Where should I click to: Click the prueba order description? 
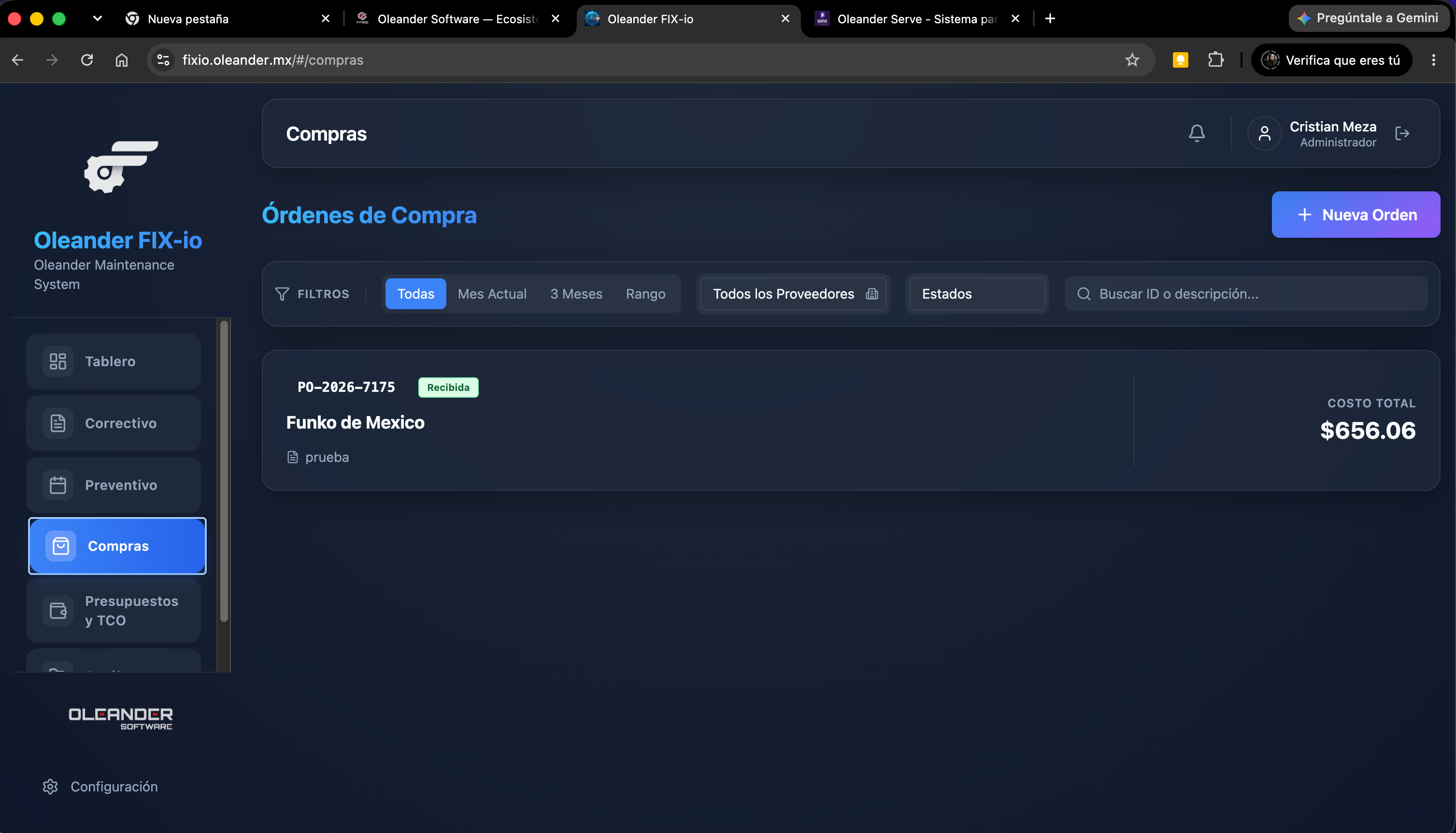coord(327,457)
